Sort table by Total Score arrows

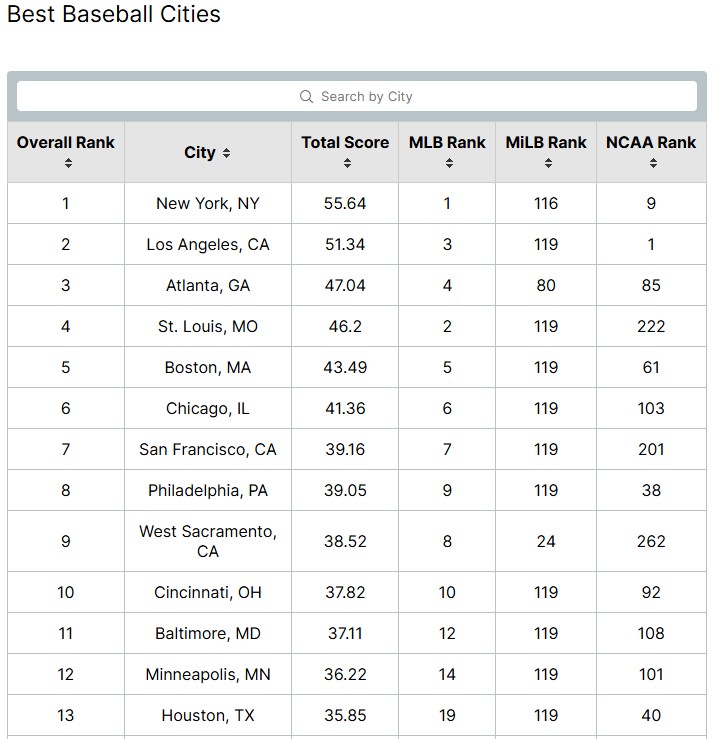345,163
